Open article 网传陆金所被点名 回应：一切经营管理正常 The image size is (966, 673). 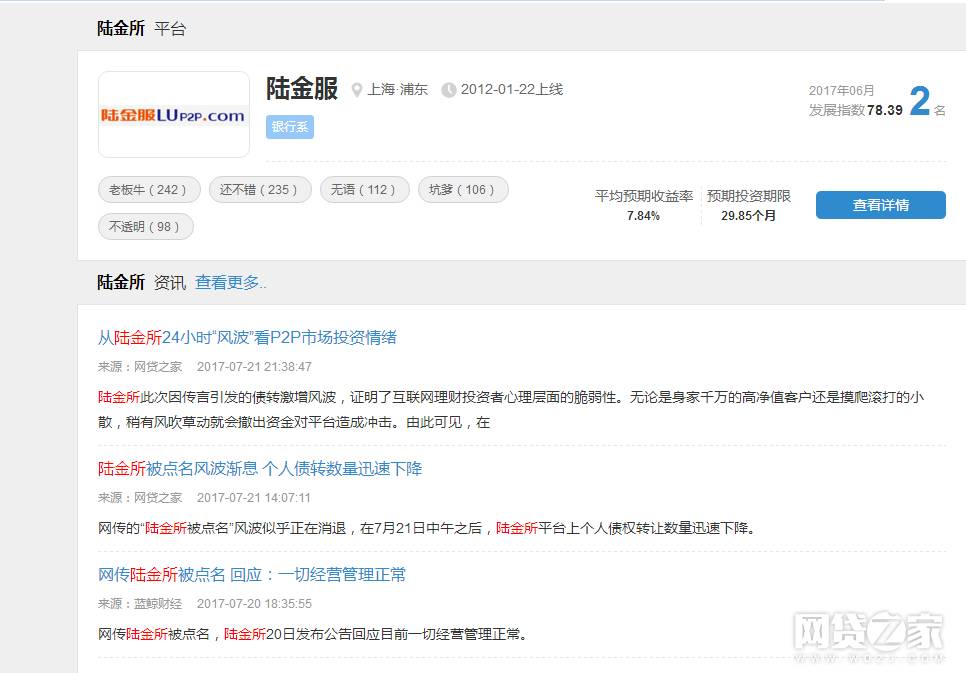(x=252, y=575)
